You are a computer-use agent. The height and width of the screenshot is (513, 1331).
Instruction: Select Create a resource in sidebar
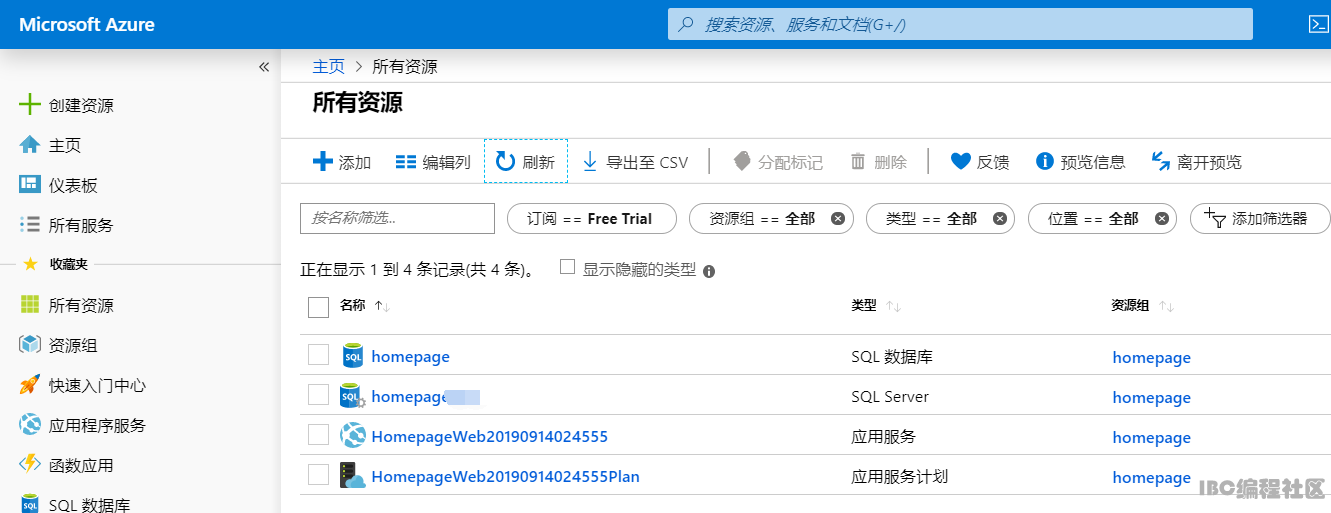point(81,105)
